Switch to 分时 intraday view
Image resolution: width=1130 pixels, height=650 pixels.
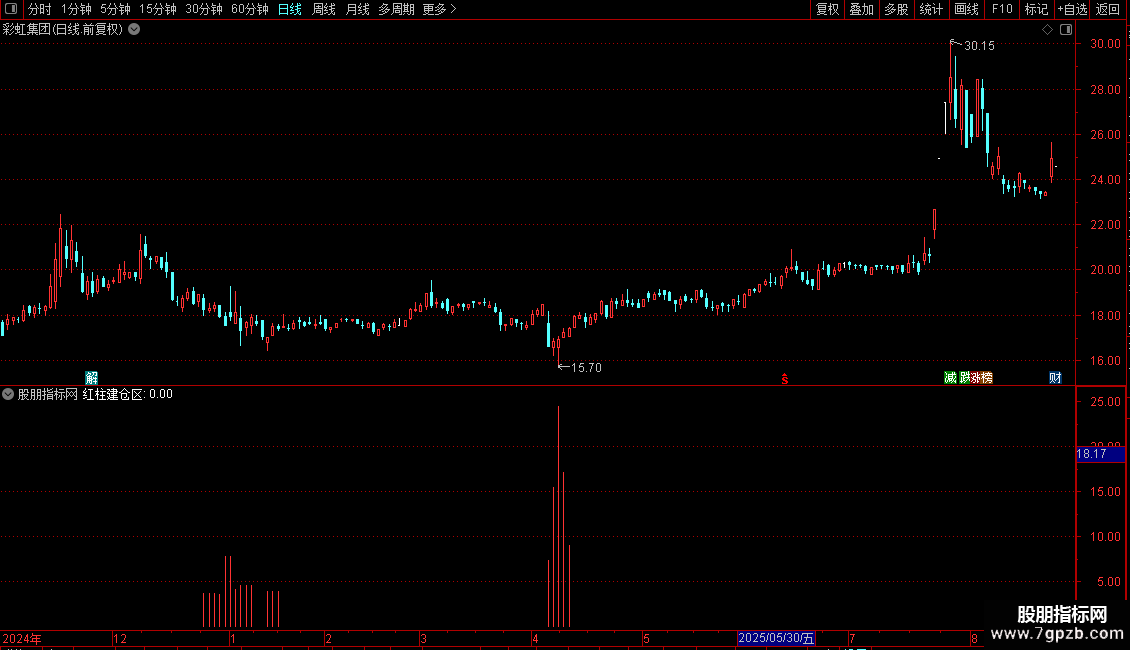(x=40, y=9)
